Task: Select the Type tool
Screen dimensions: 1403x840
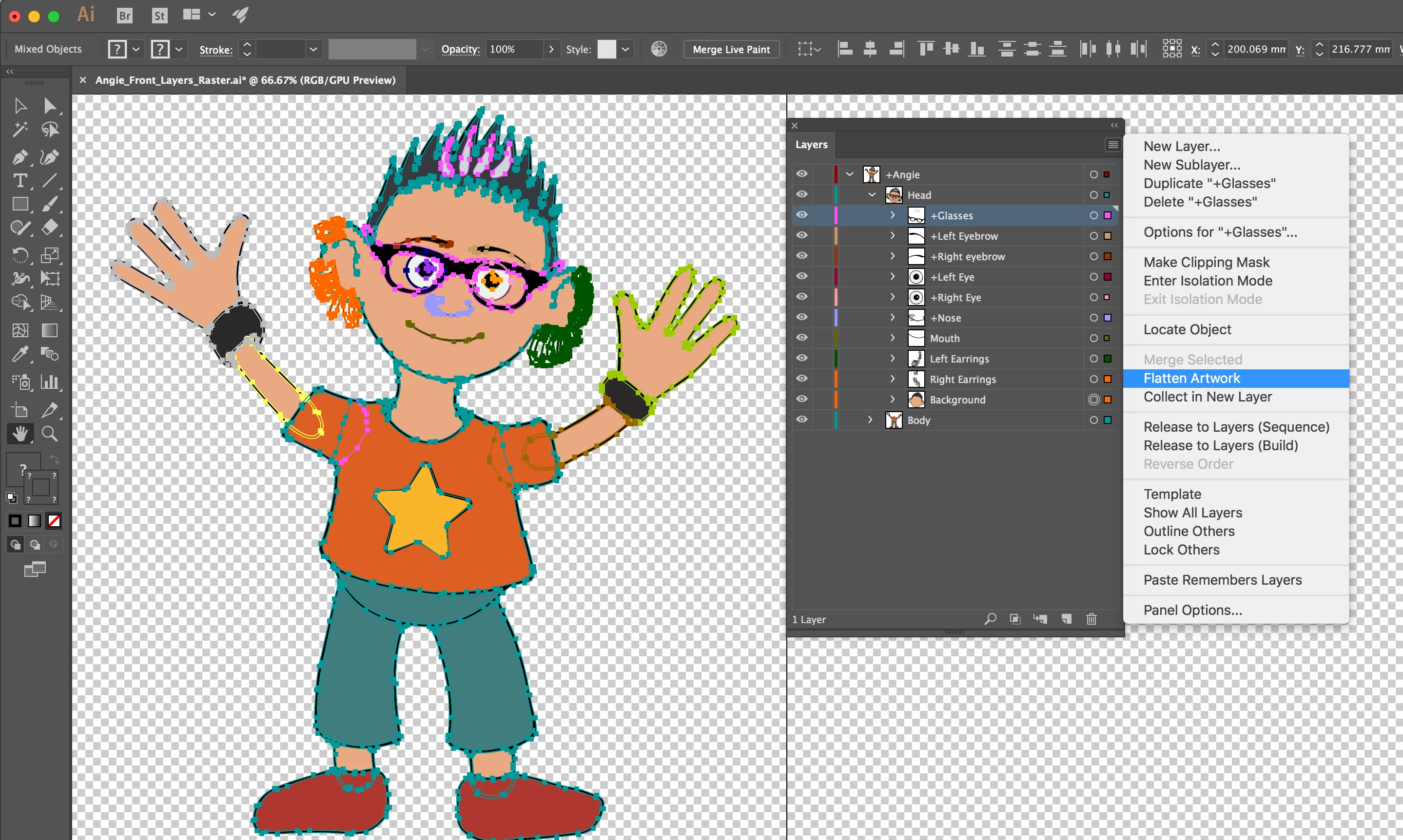Action: (20, 181)
